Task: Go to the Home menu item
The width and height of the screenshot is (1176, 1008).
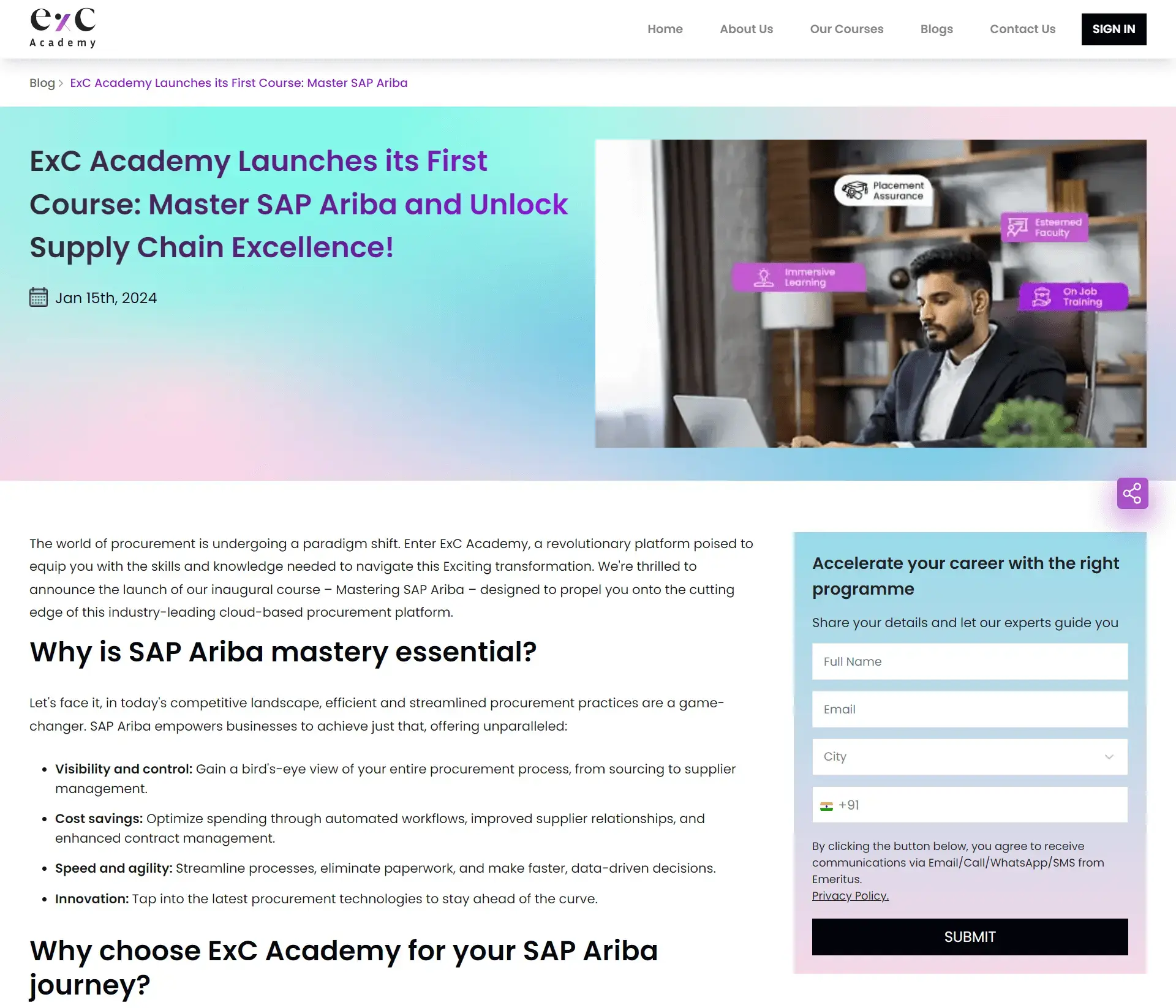Action: pos(665,29)
